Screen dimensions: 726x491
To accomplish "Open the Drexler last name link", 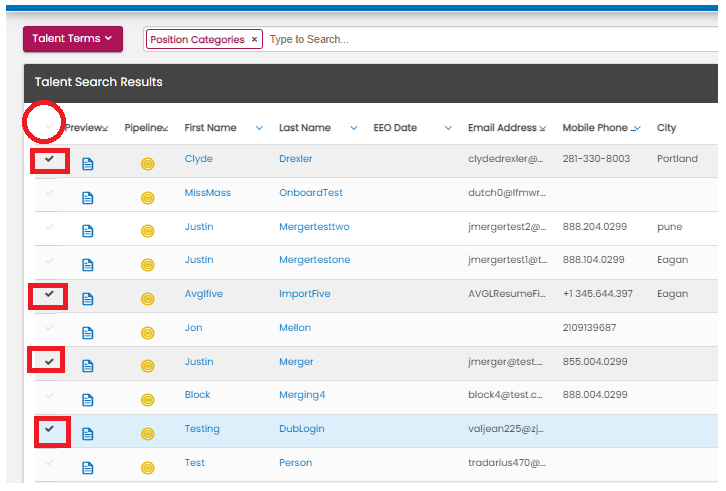I will 295,158.
